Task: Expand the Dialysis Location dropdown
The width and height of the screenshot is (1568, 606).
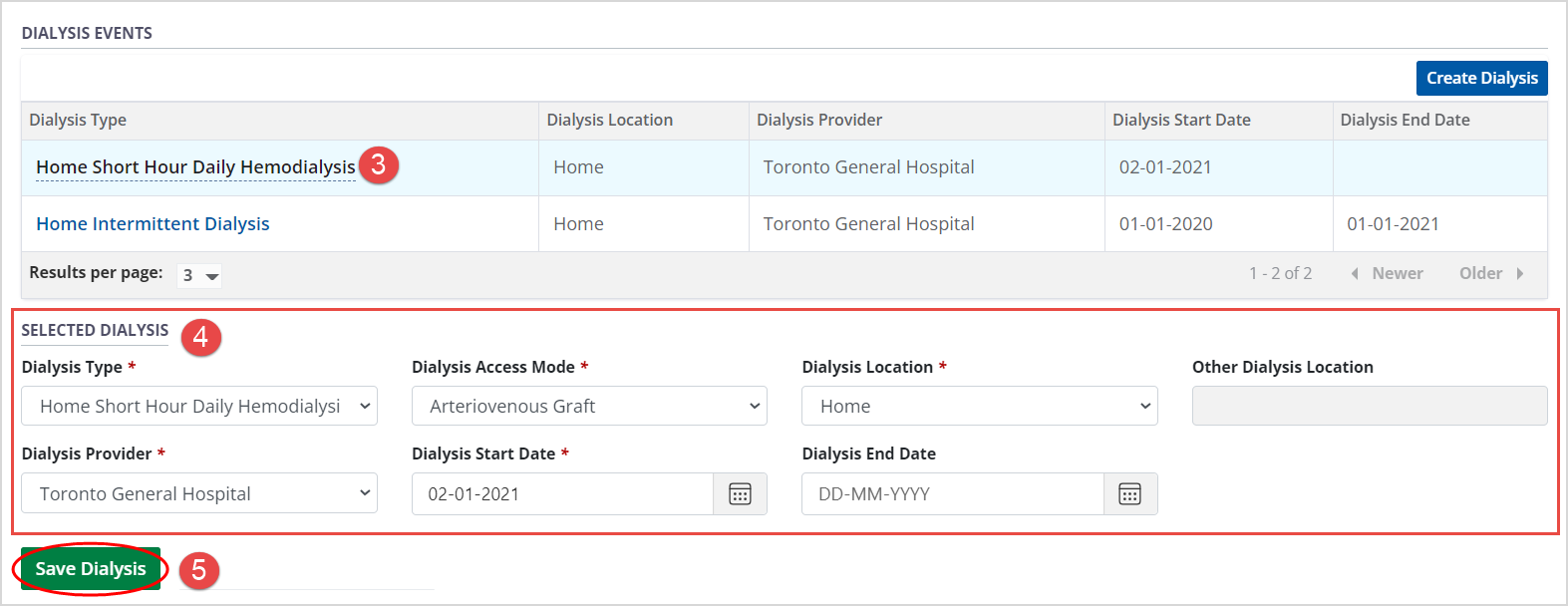Action: [x=979, y=406]
